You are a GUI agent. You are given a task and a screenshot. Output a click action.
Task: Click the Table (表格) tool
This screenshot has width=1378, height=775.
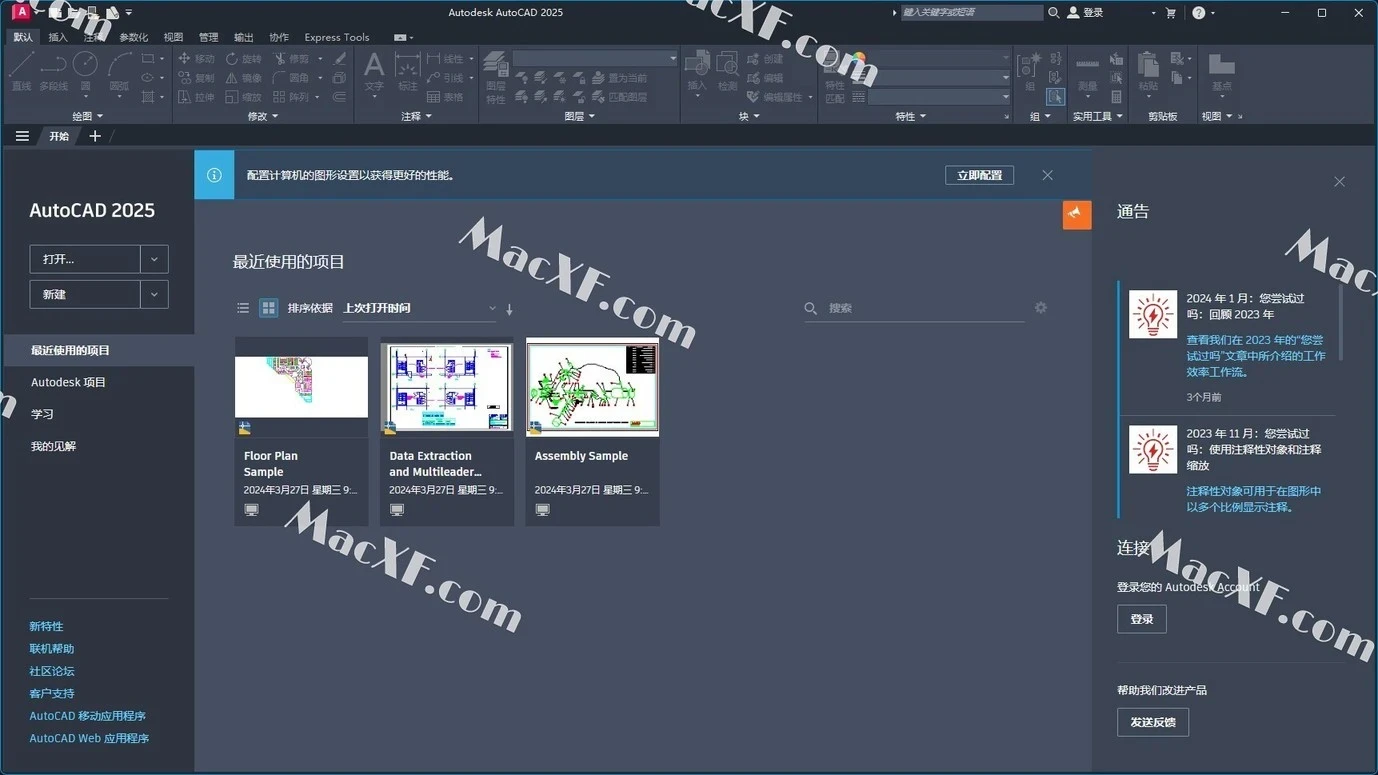[x=445, y=97]
